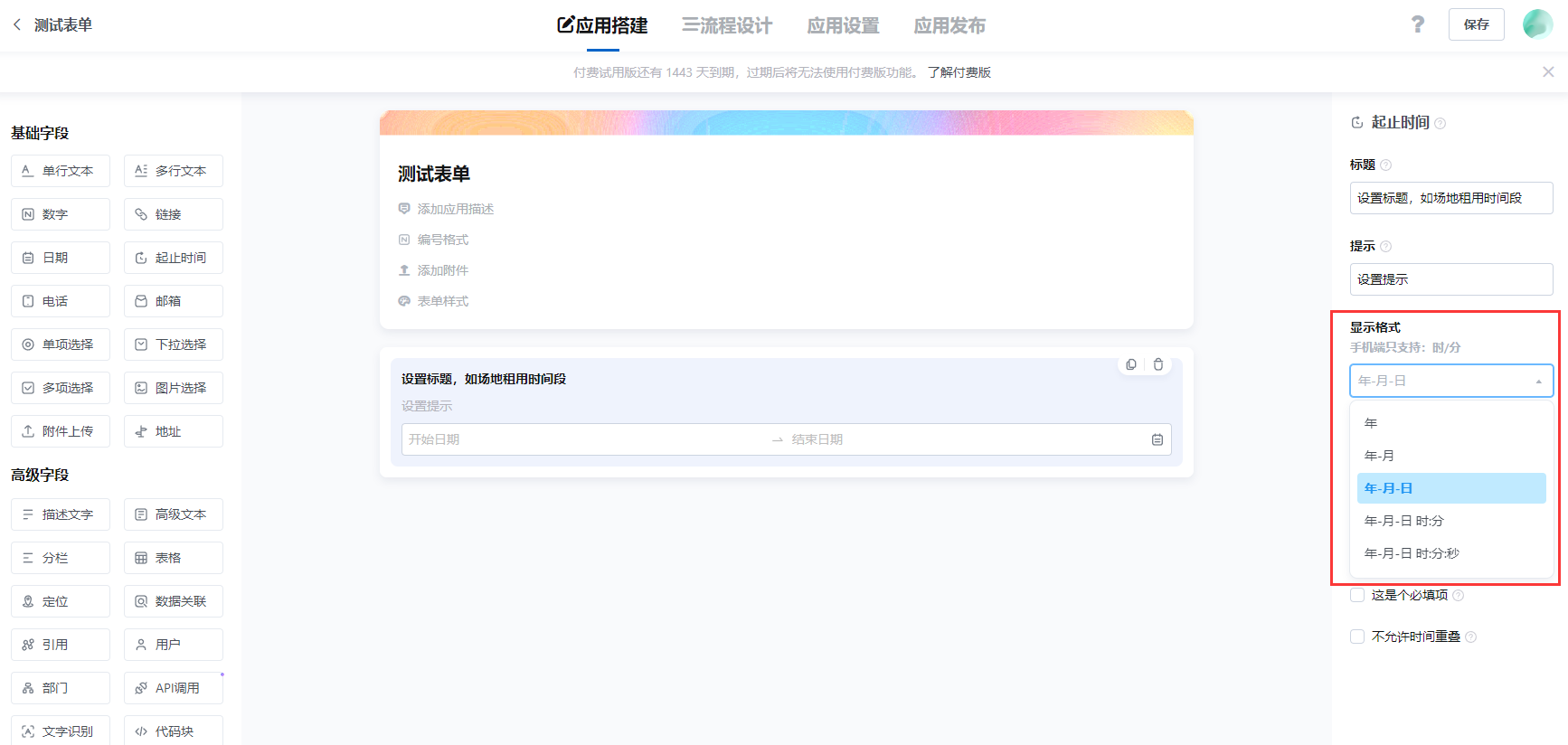This screenshot has width=1568, height=745.
Task: Add a 链接 field
Action: tap(174, 214)
